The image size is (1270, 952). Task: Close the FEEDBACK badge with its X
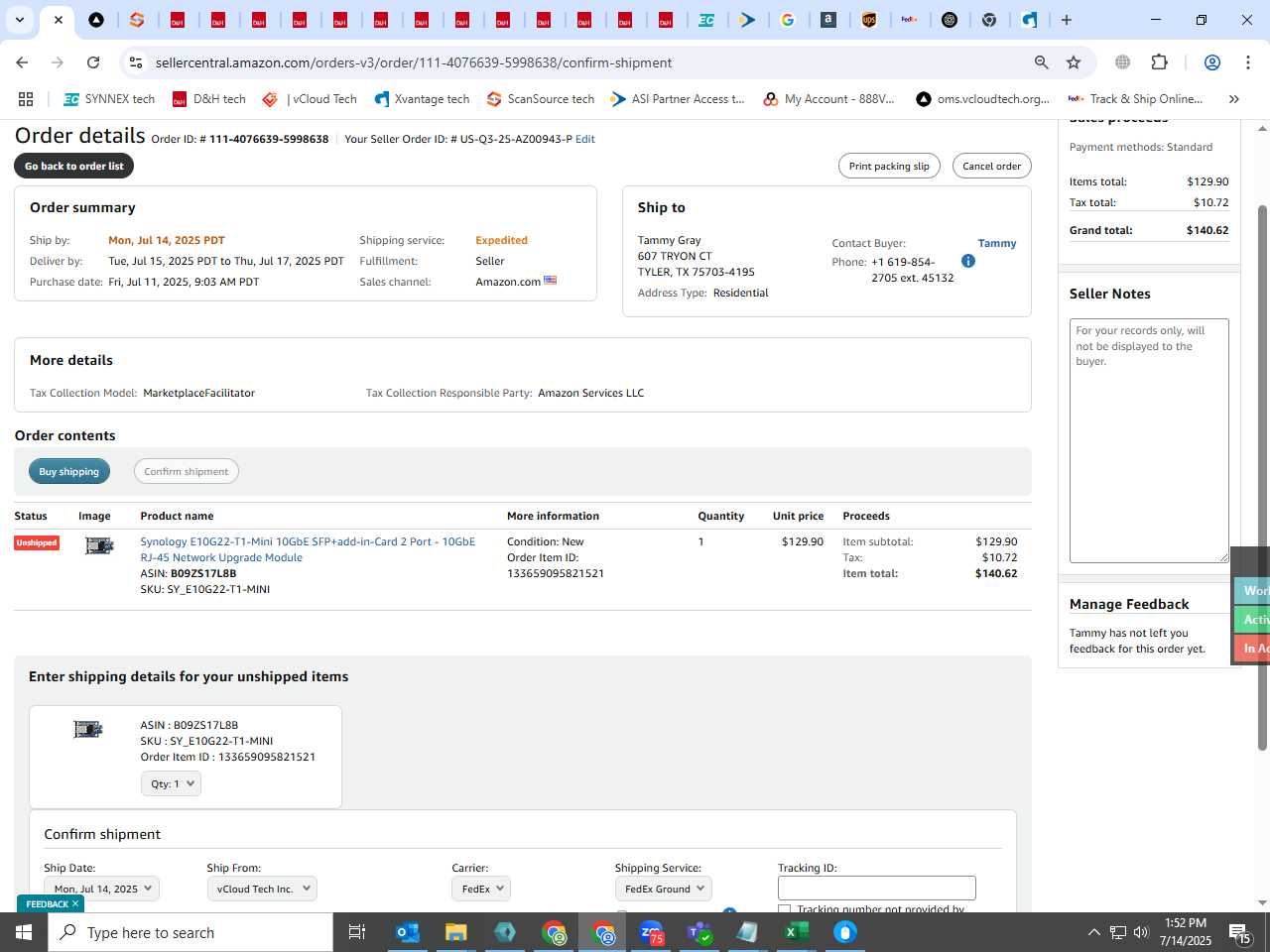pyautogui.click(x=74, y=903)
